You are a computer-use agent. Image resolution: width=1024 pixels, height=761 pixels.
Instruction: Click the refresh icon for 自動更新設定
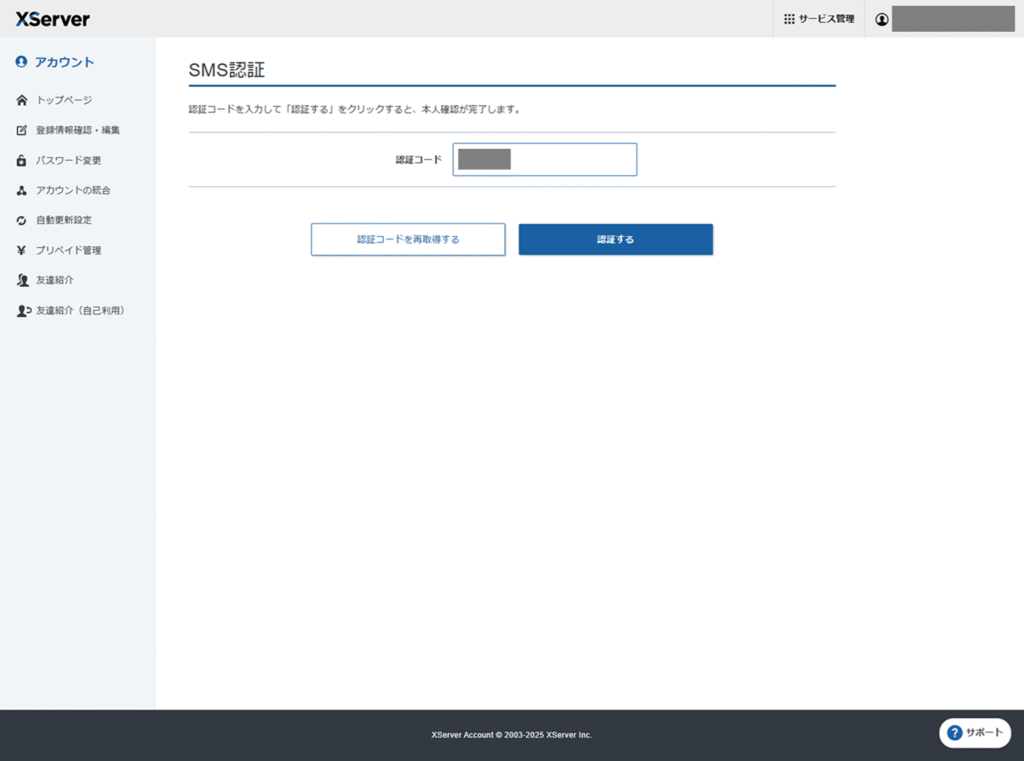pos(22,220)
